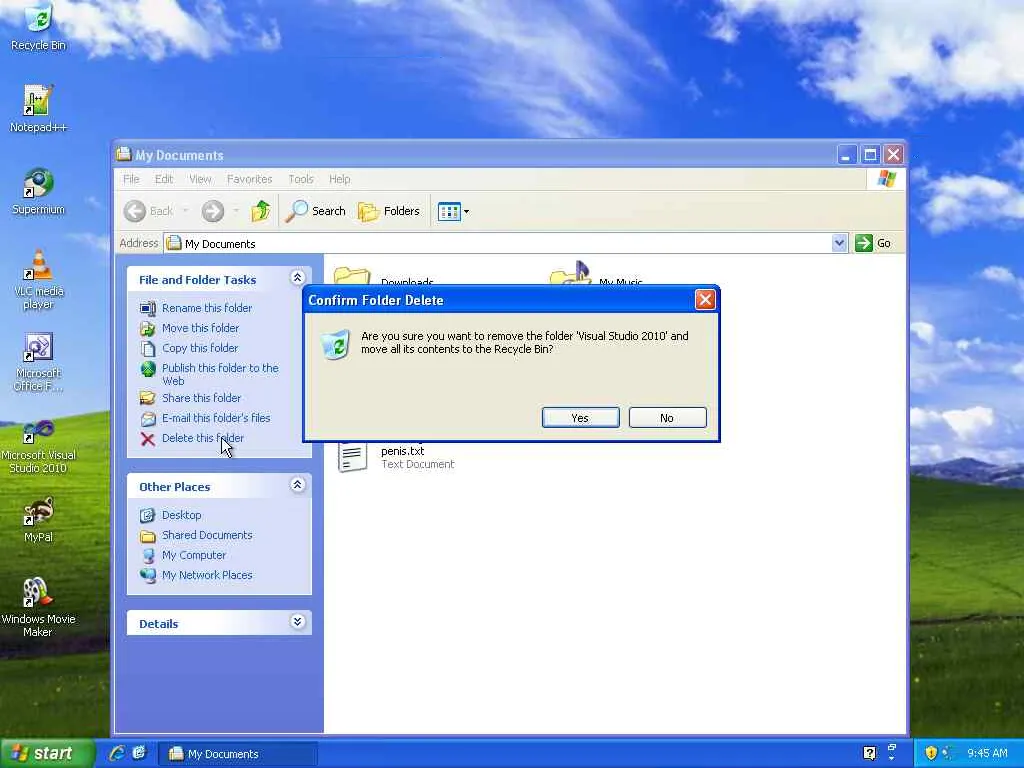Click the Go button
The width and height of the screenshot is (1024, 768).
pyautogui.click(x=873, y=243)
